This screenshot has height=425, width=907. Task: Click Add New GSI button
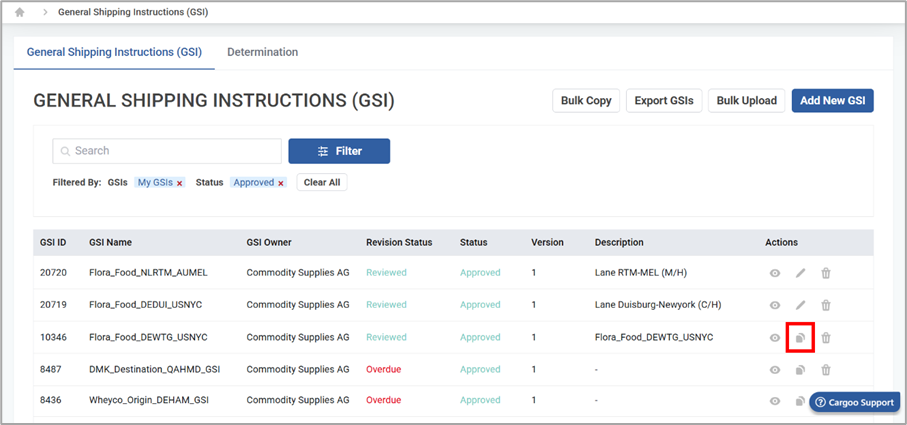832,101
